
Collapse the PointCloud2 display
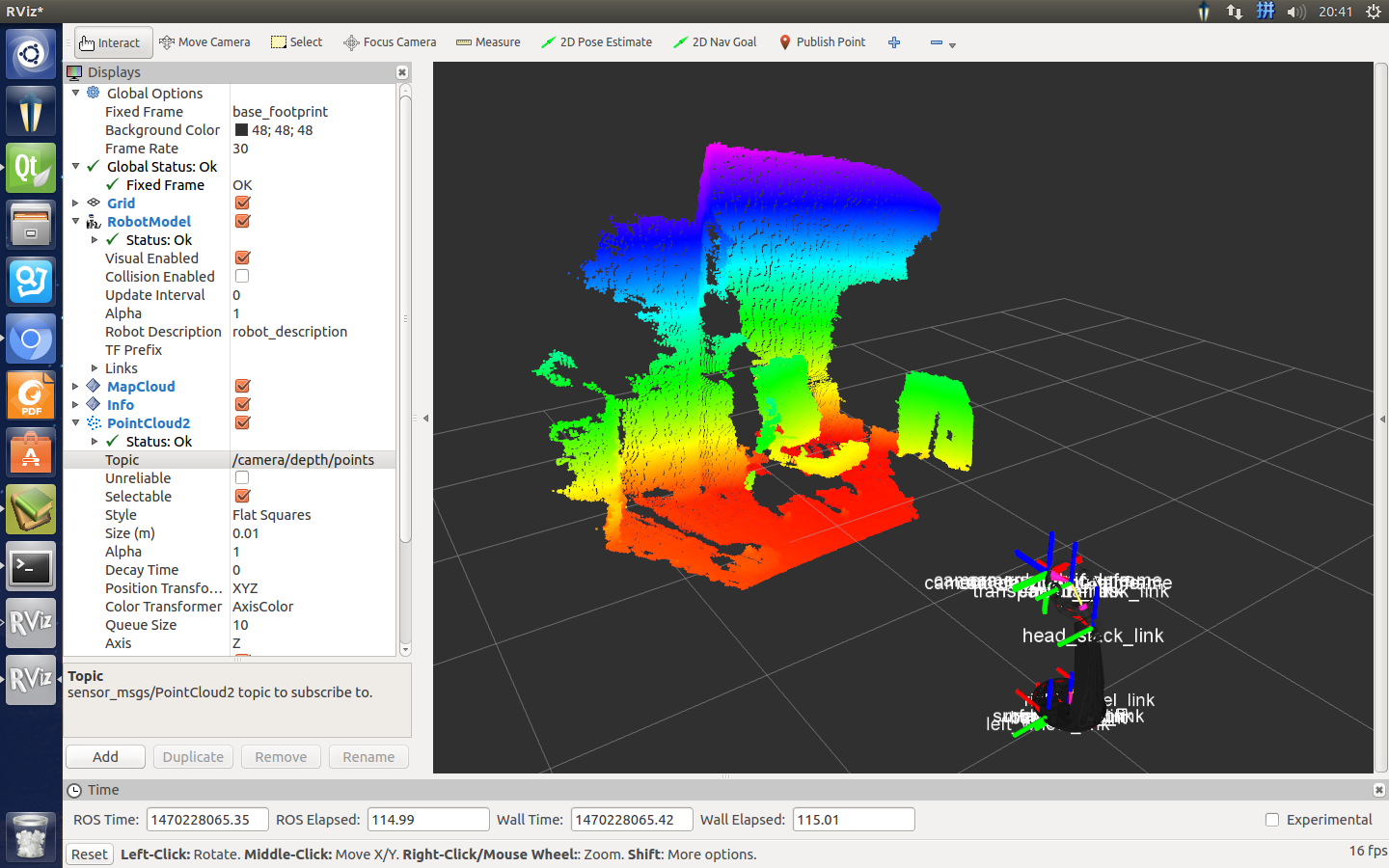(76, 423)
